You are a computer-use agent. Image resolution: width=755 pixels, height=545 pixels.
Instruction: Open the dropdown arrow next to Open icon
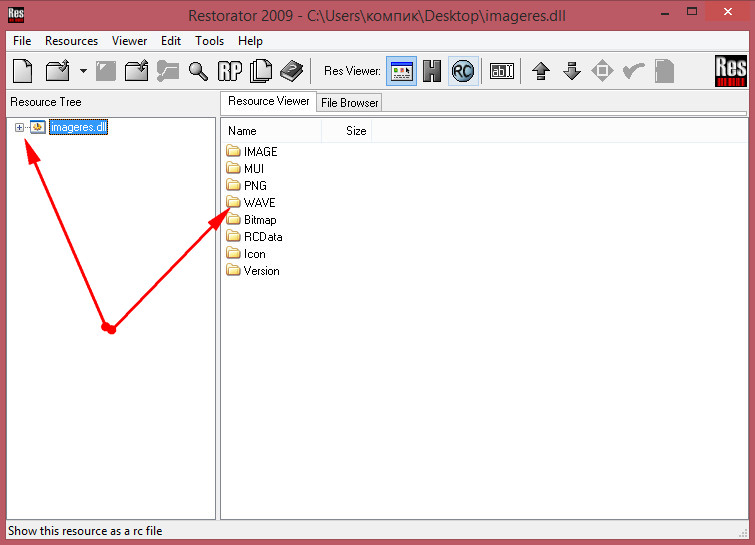(83, 71)
